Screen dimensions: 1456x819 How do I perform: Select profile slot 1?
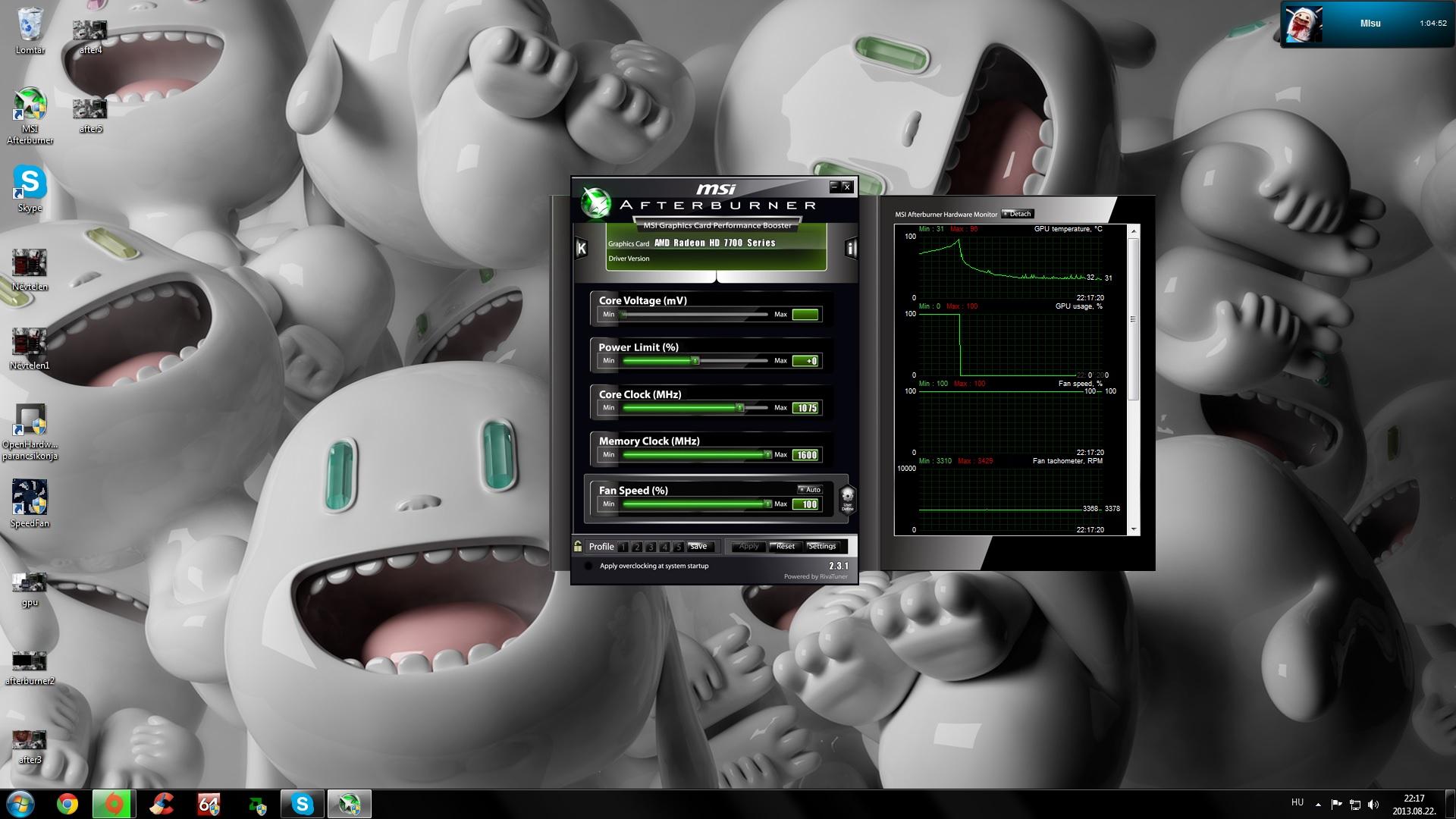point(623,547)
